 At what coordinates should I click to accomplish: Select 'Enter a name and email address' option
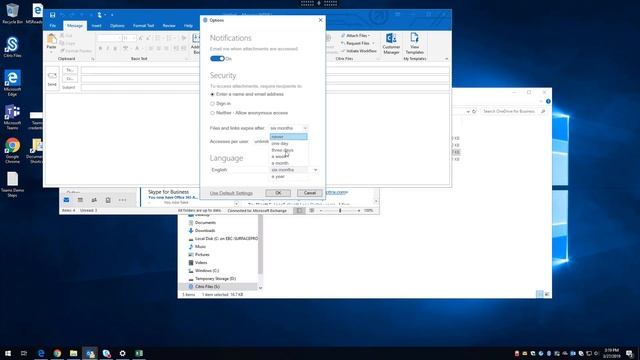click(247, 94)
